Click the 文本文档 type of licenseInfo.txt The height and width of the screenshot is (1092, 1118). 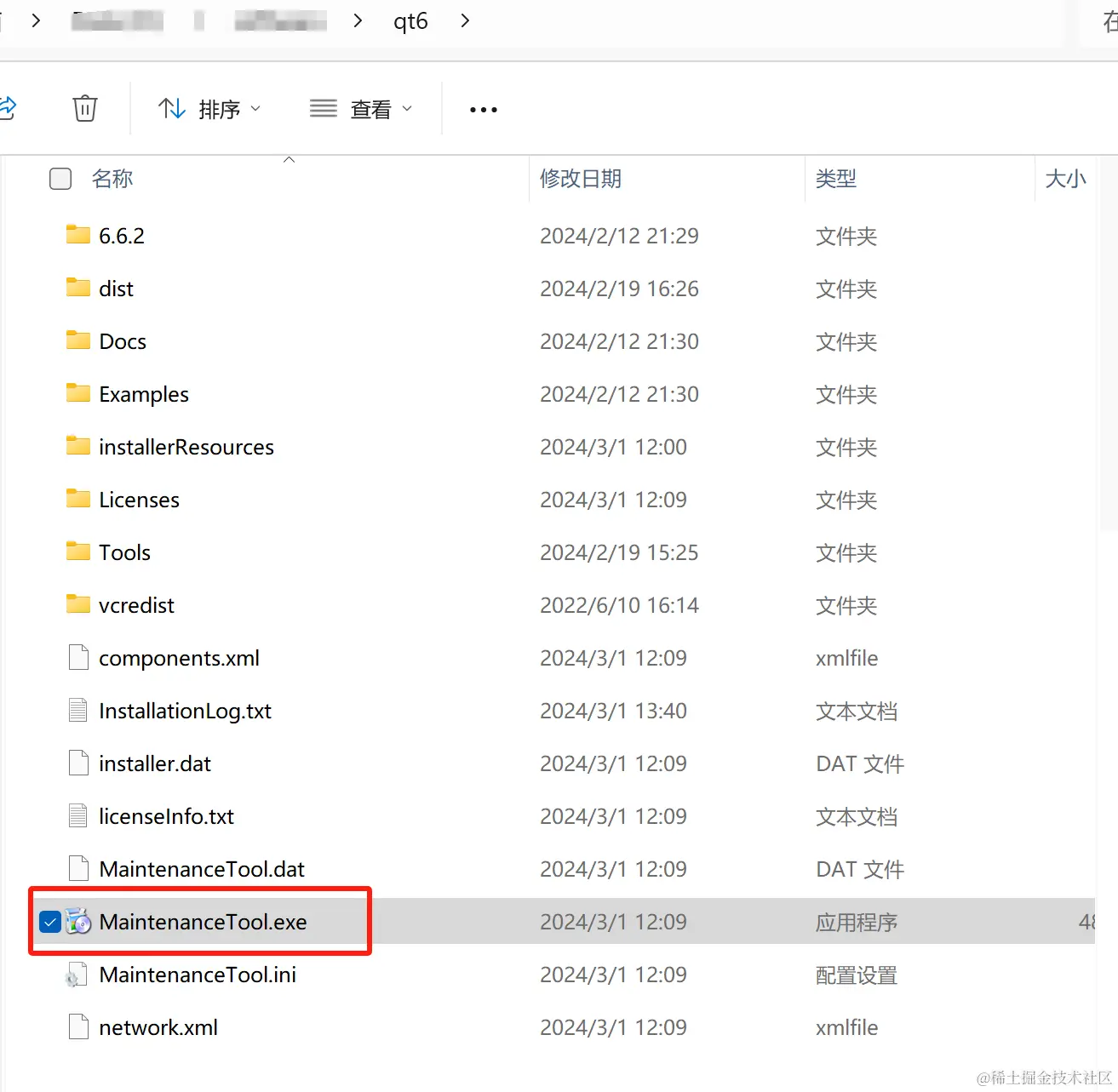pos(857,817)
